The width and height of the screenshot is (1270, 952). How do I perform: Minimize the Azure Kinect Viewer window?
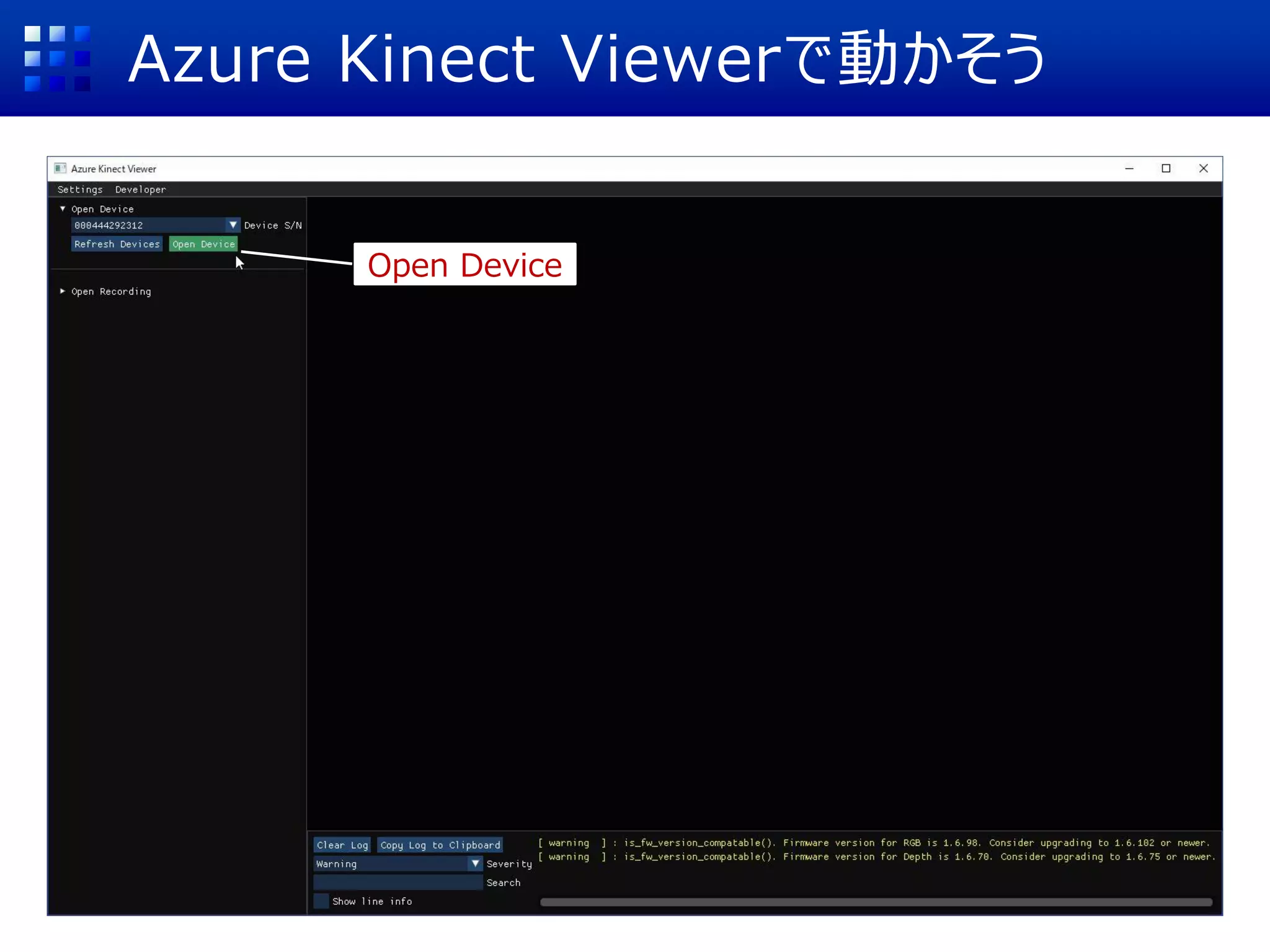tap(1129, 169)
